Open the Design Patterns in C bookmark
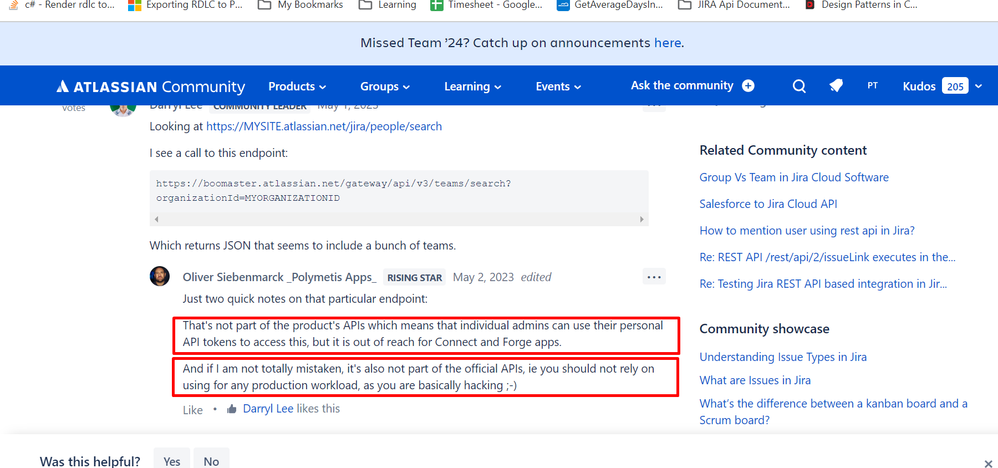998x468 pixels. point(861,5)
